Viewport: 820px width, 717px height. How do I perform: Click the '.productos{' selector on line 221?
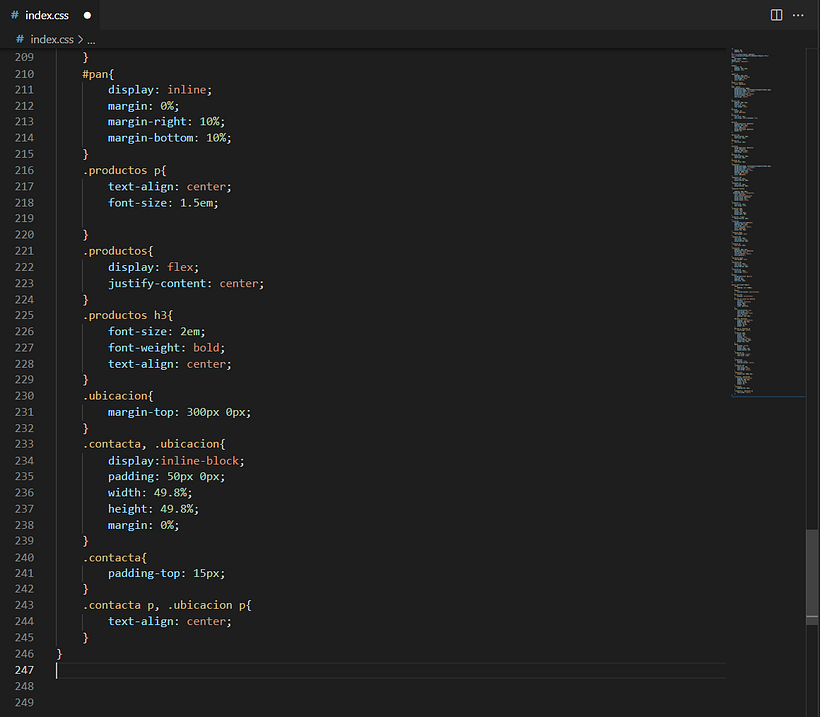pyautogui.click(x=118, y=251)
